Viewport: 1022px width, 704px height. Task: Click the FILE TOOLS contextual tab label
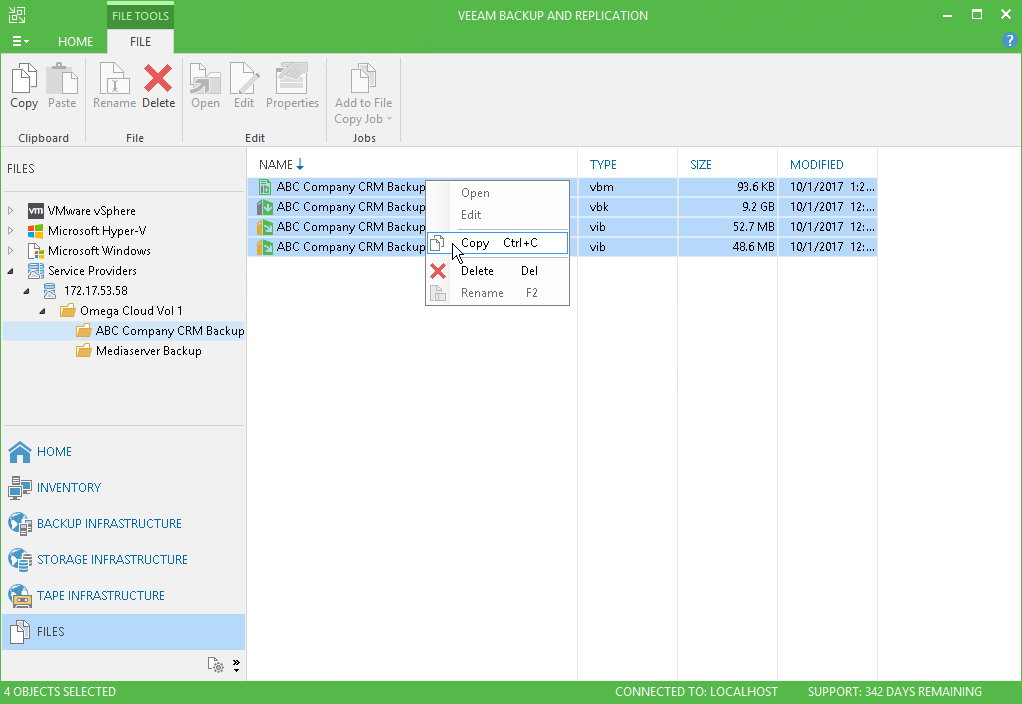pos(140,16)
